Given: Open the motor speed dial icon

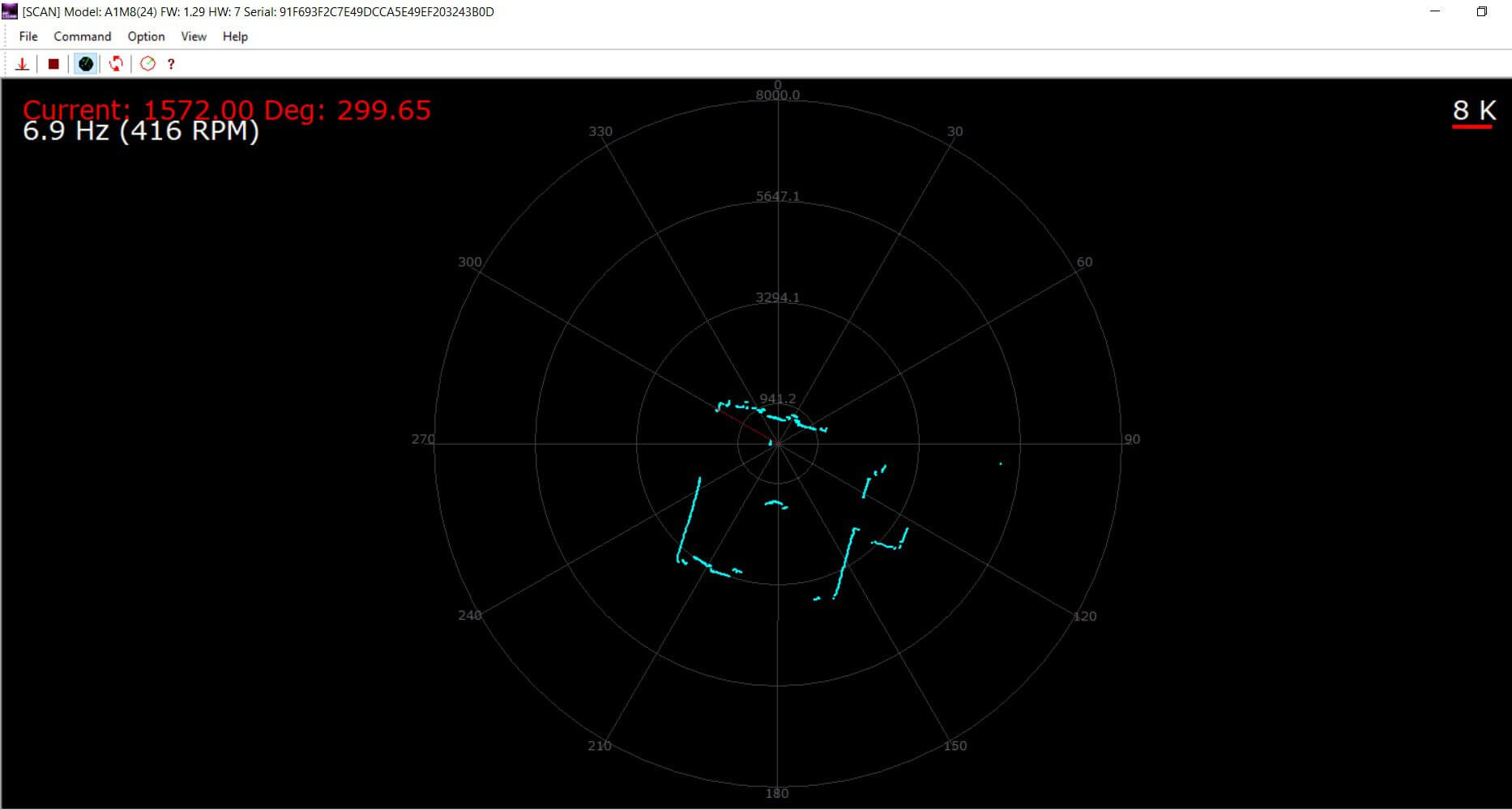Looking at the screenshot, I should click(x=147, y=64).
